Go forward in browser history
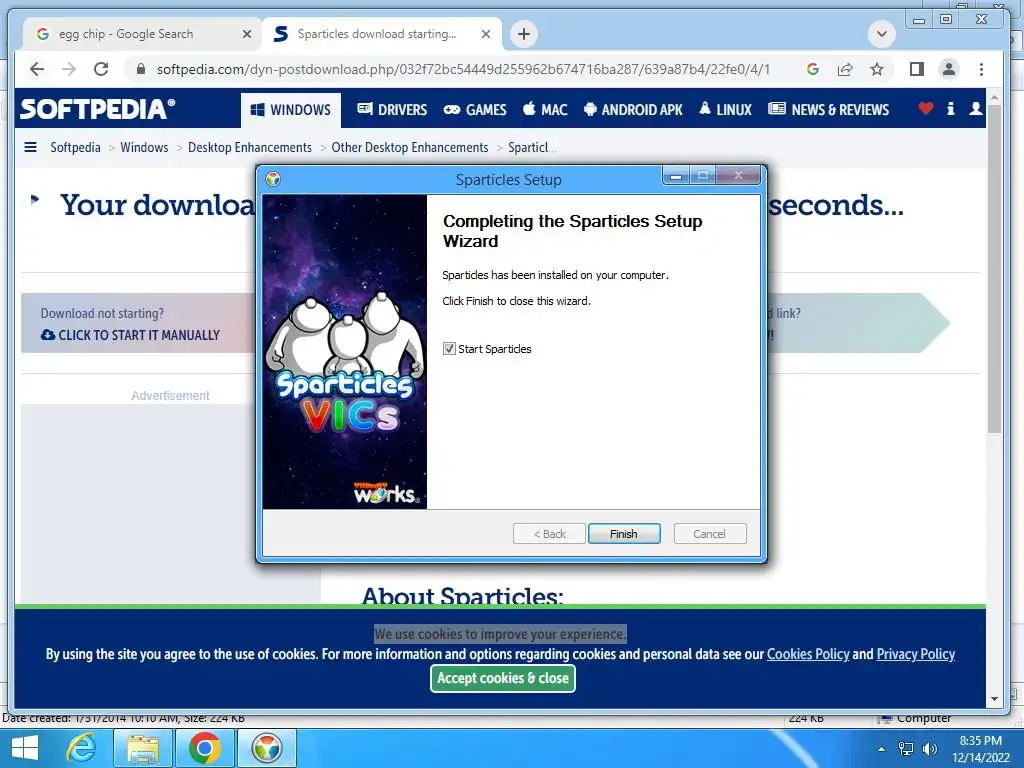This screenshot has width=1024, height=768. pyautogui.click(x=69, y=69)
